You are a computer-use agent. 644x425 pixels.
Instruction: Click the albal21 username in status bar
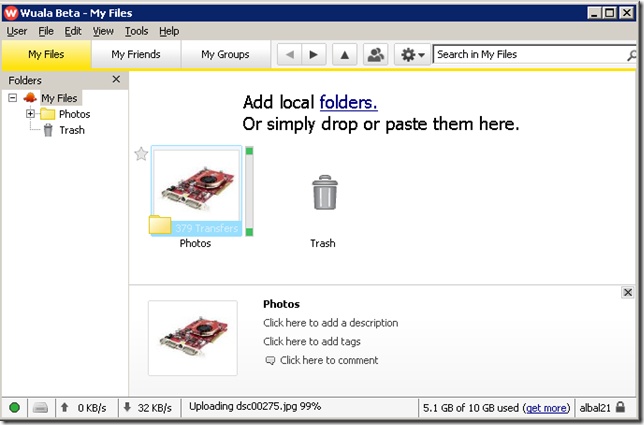point(595,408)
